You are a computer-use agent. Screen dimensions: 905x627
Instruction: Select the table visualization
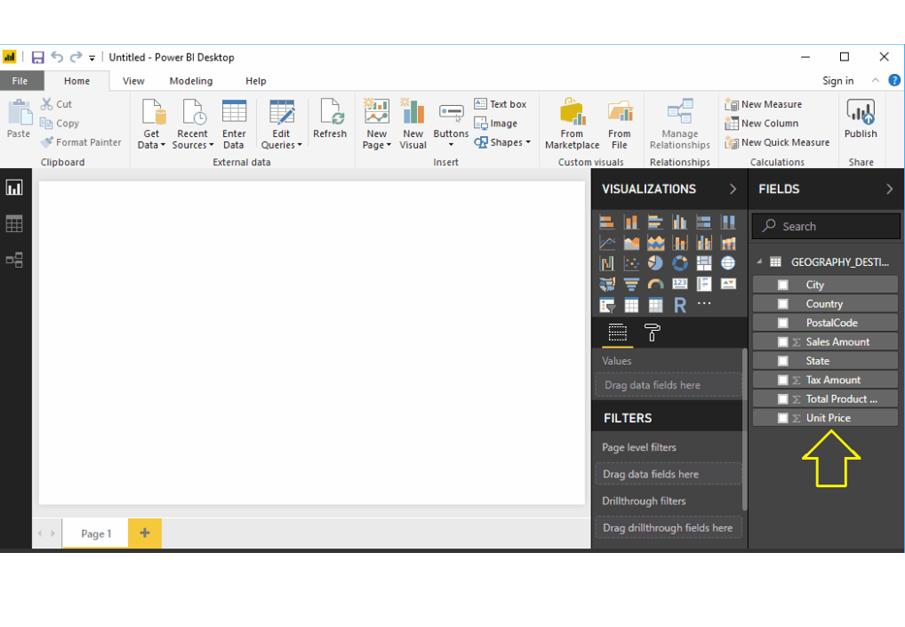click(631, 305)
